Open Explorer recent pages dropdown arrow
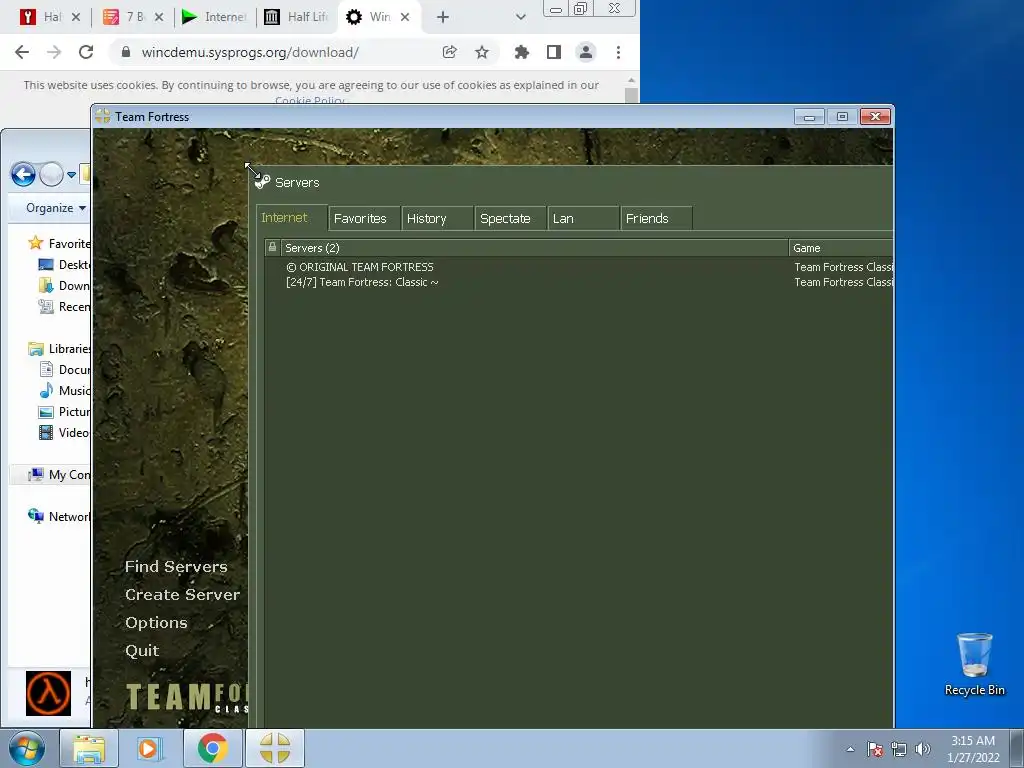Image resolution: width=1024 pixels, height=768 pixels. pyautogui.click(x=71, y=174)
